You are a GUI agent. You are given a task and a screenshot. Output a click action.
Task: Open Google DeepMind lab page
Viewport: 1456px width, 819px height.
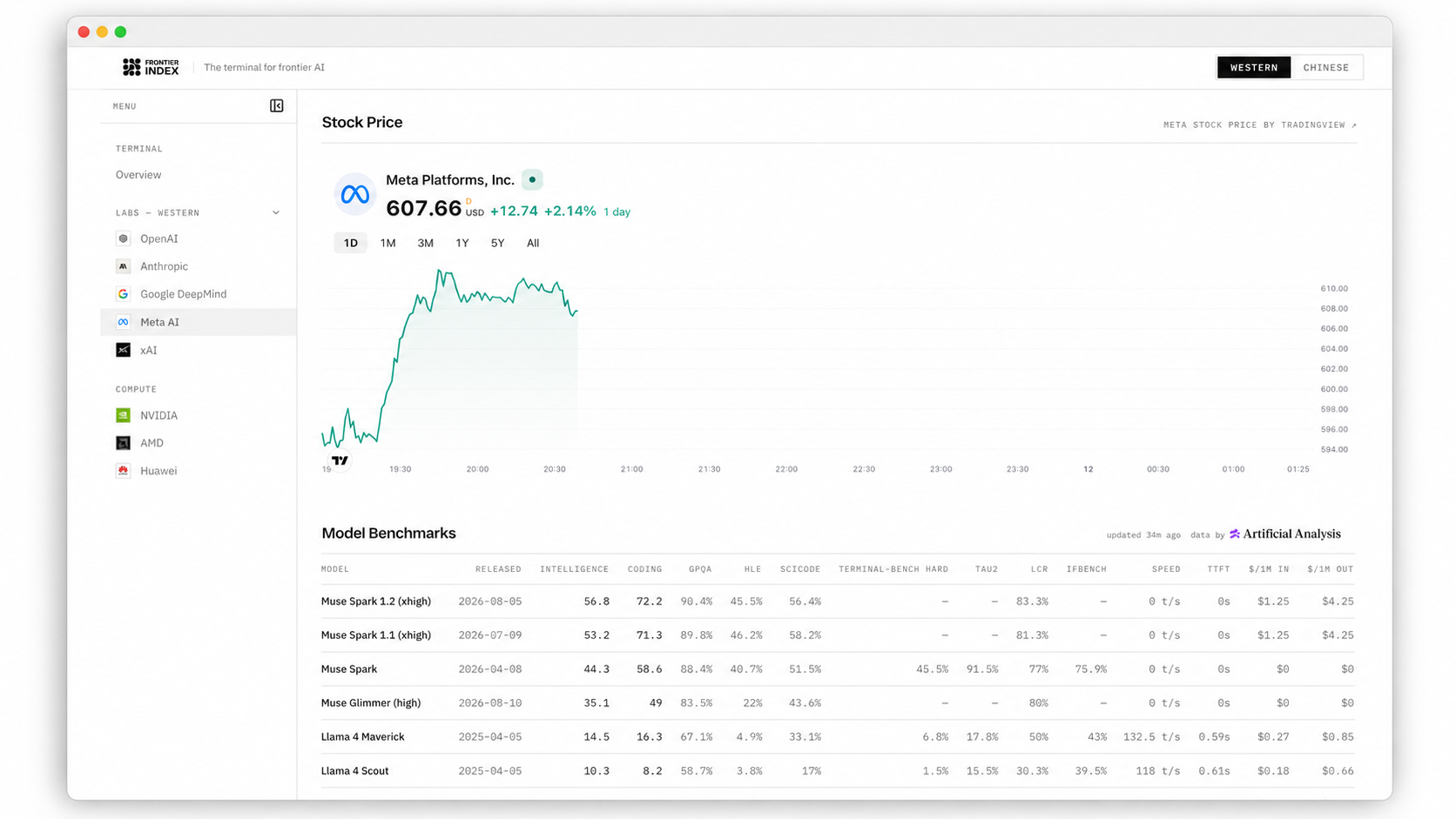183,294
